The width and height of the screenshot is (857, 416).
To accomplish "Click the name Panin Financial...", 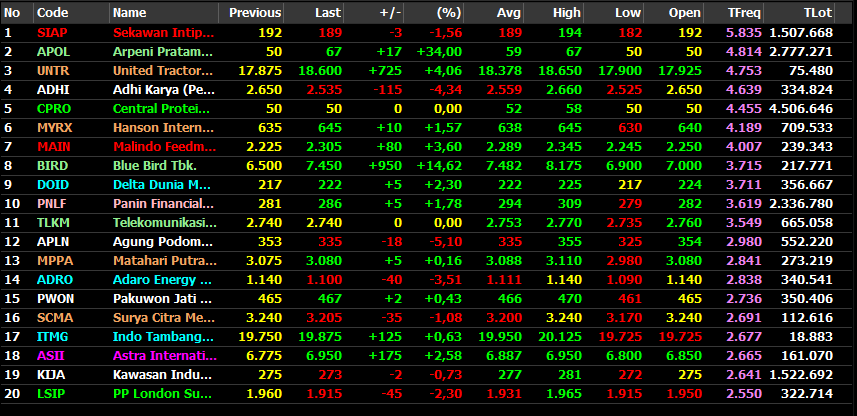I will pos(163,204).
